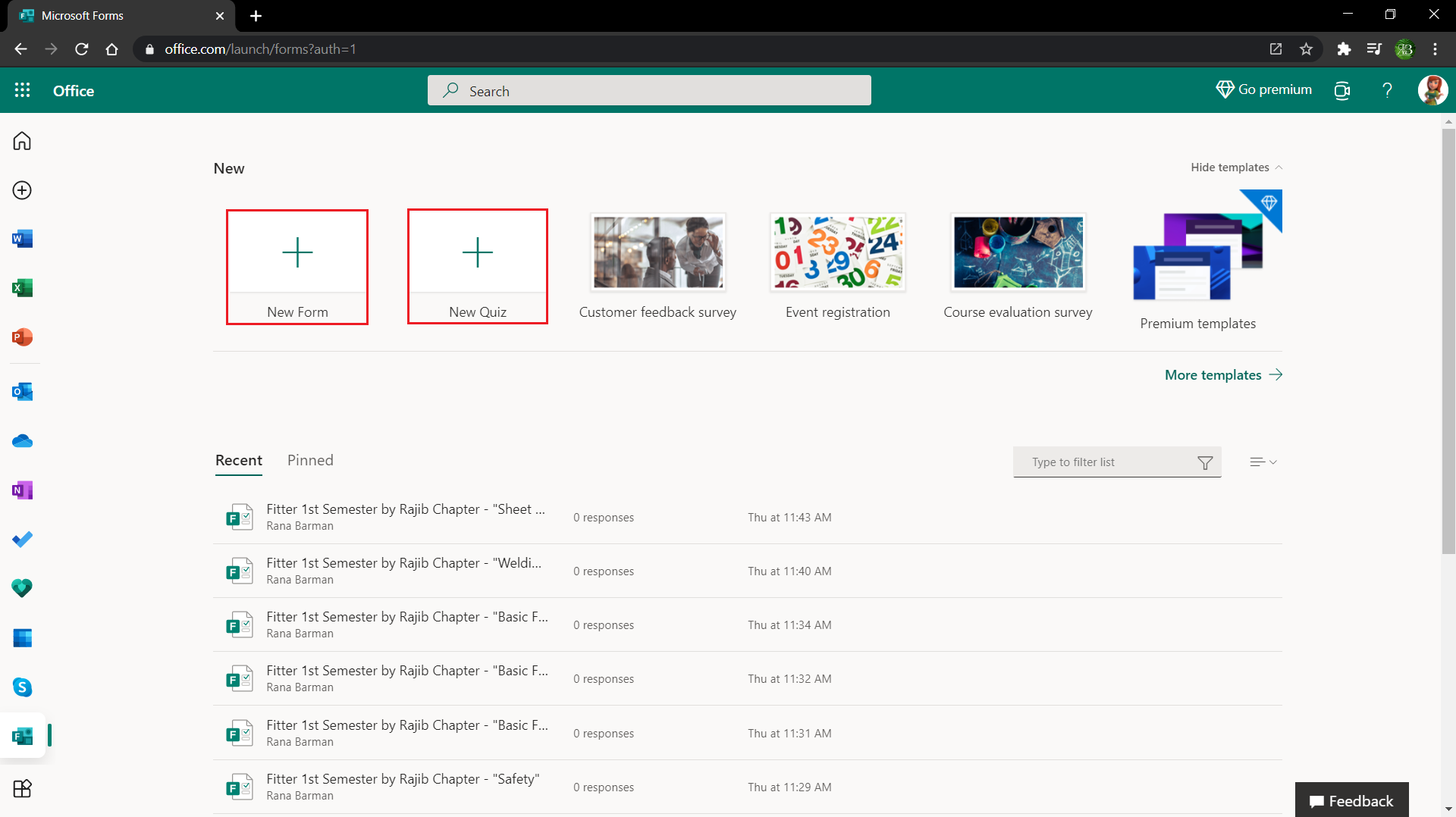
Task: Open Outlook from the sidebar
Action: 22,392
